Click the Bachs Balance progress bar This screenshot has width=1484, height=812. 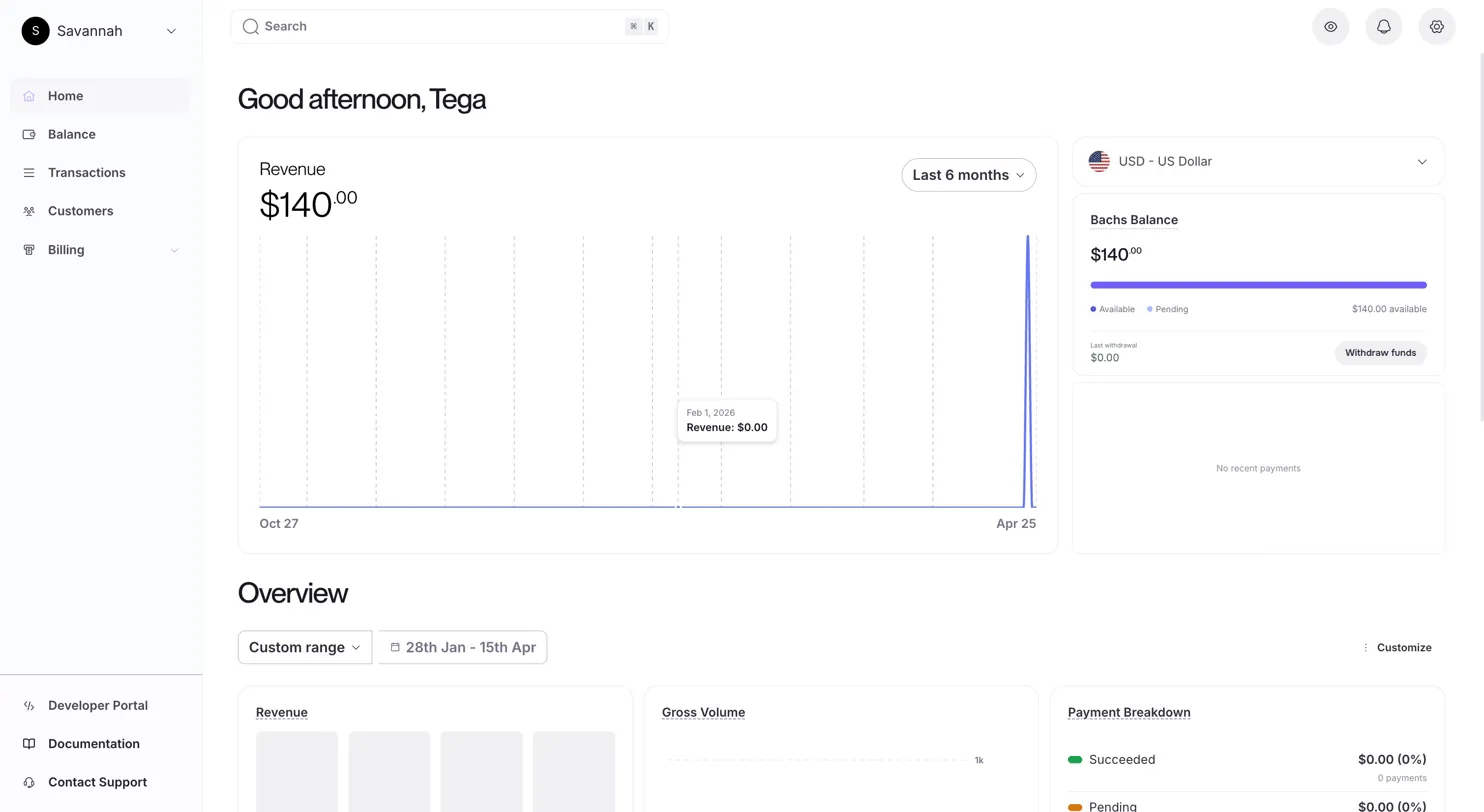pyautogui.click(x=1258, y=285)
